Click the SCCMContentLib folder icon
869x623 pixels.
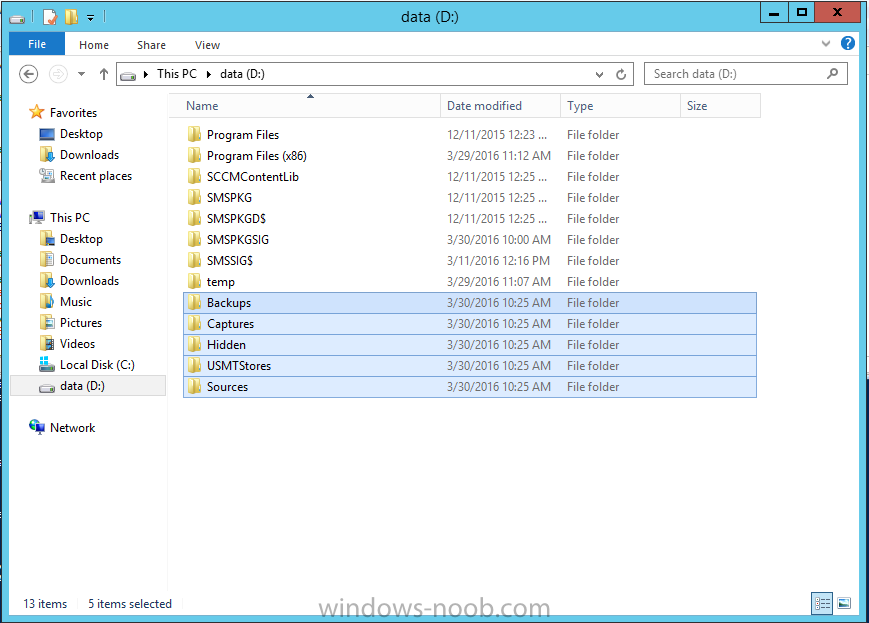point(194,177)
